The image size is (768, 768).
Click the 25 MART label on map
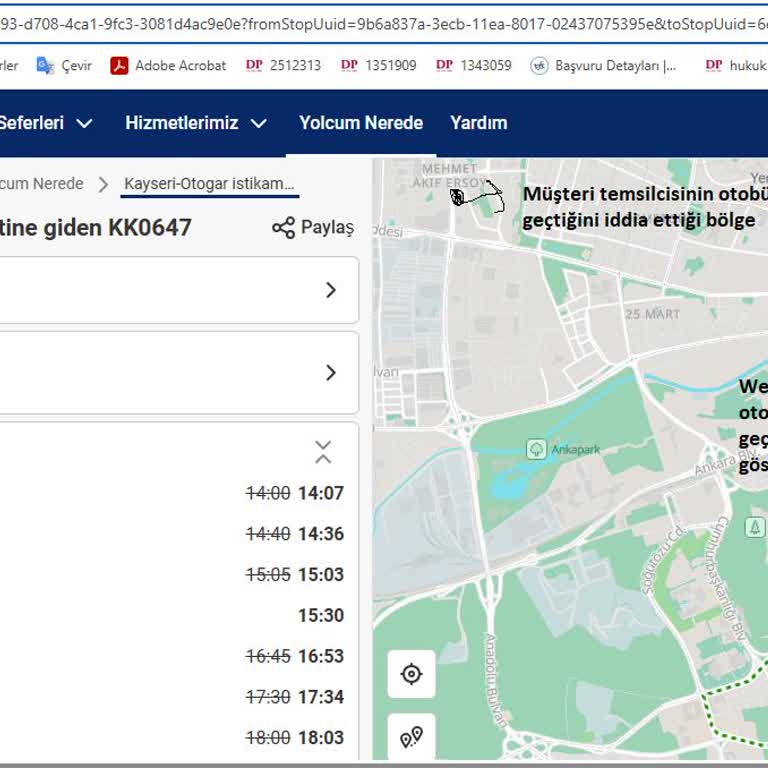point(652,314)
